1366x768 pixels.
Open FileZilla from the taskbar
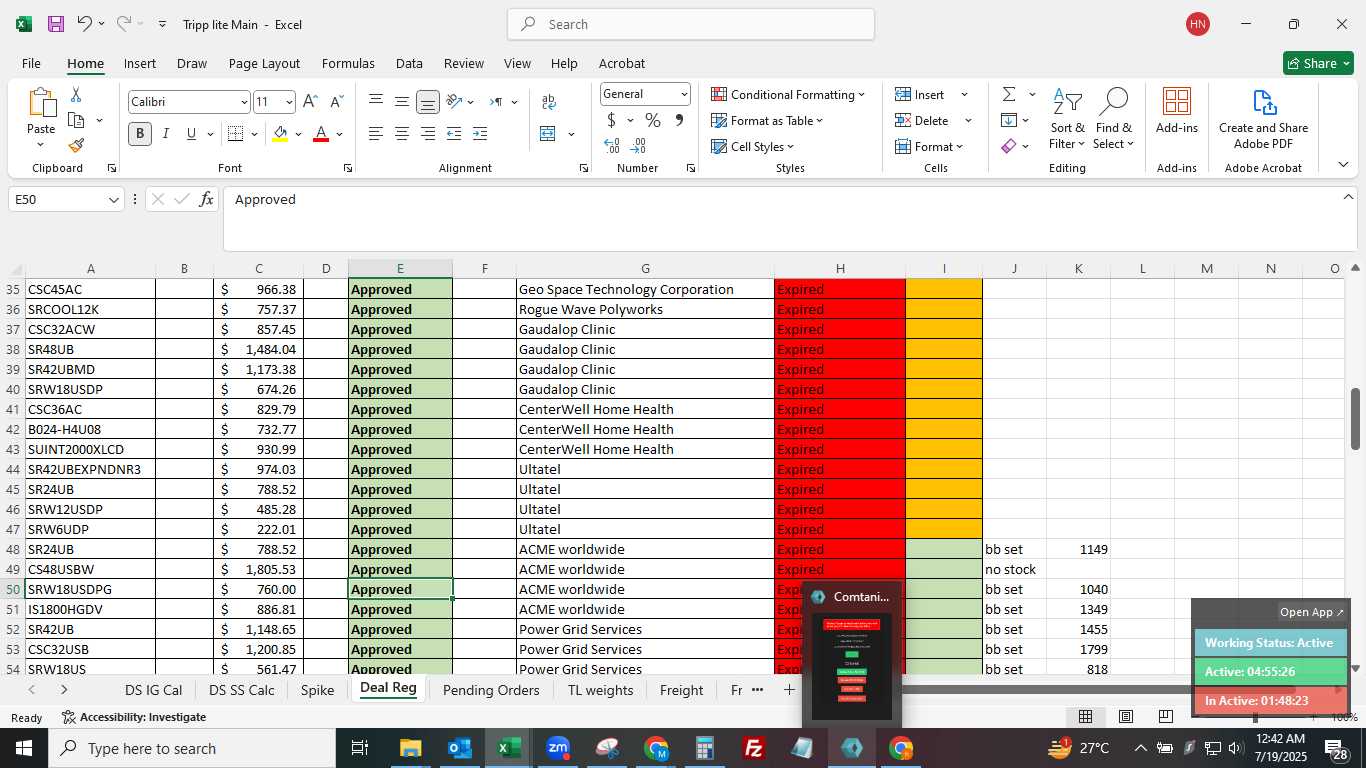(x=754, y=748)
